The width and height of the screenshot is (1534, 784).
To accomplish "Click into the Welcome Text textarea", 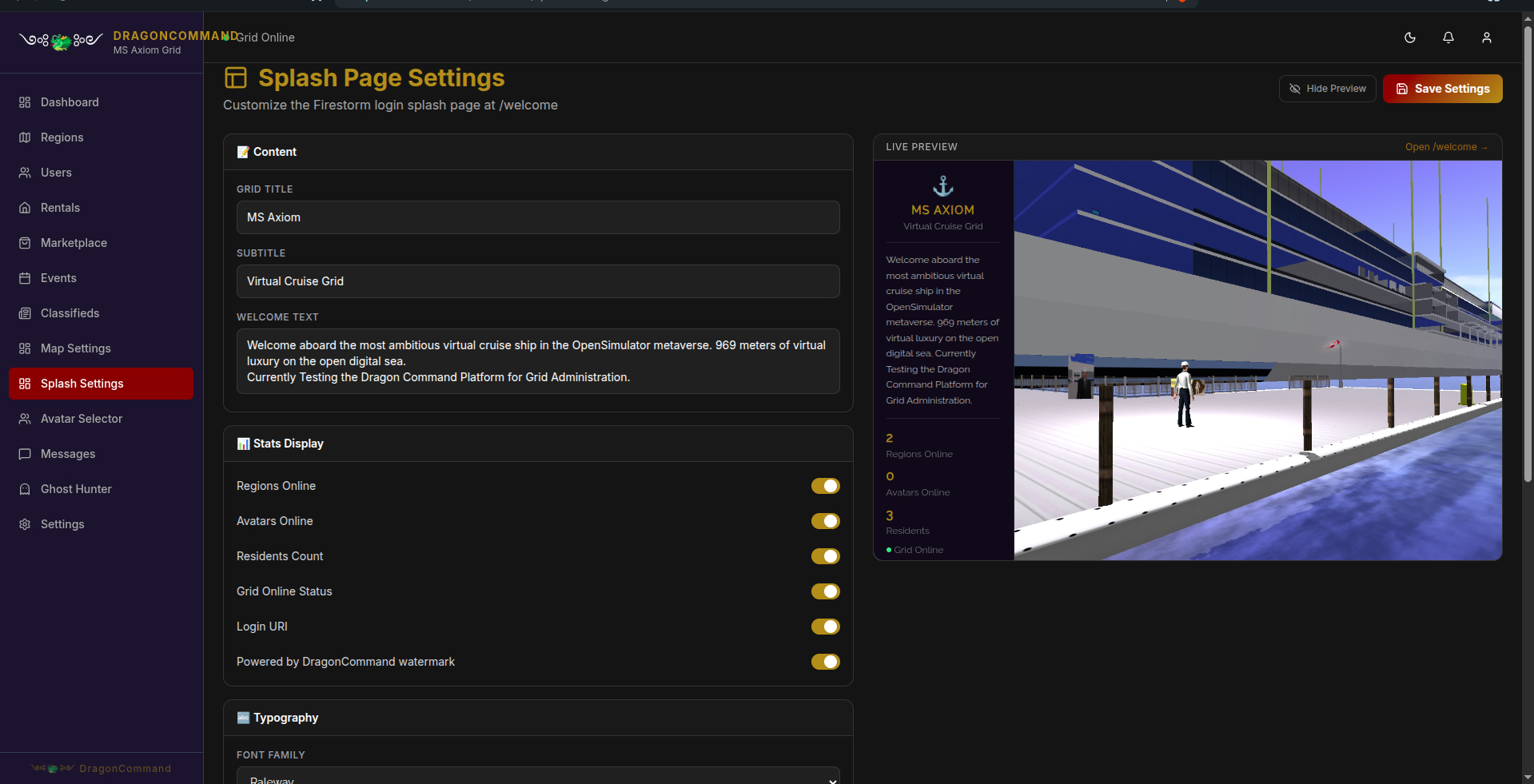I will coord(538,361).
